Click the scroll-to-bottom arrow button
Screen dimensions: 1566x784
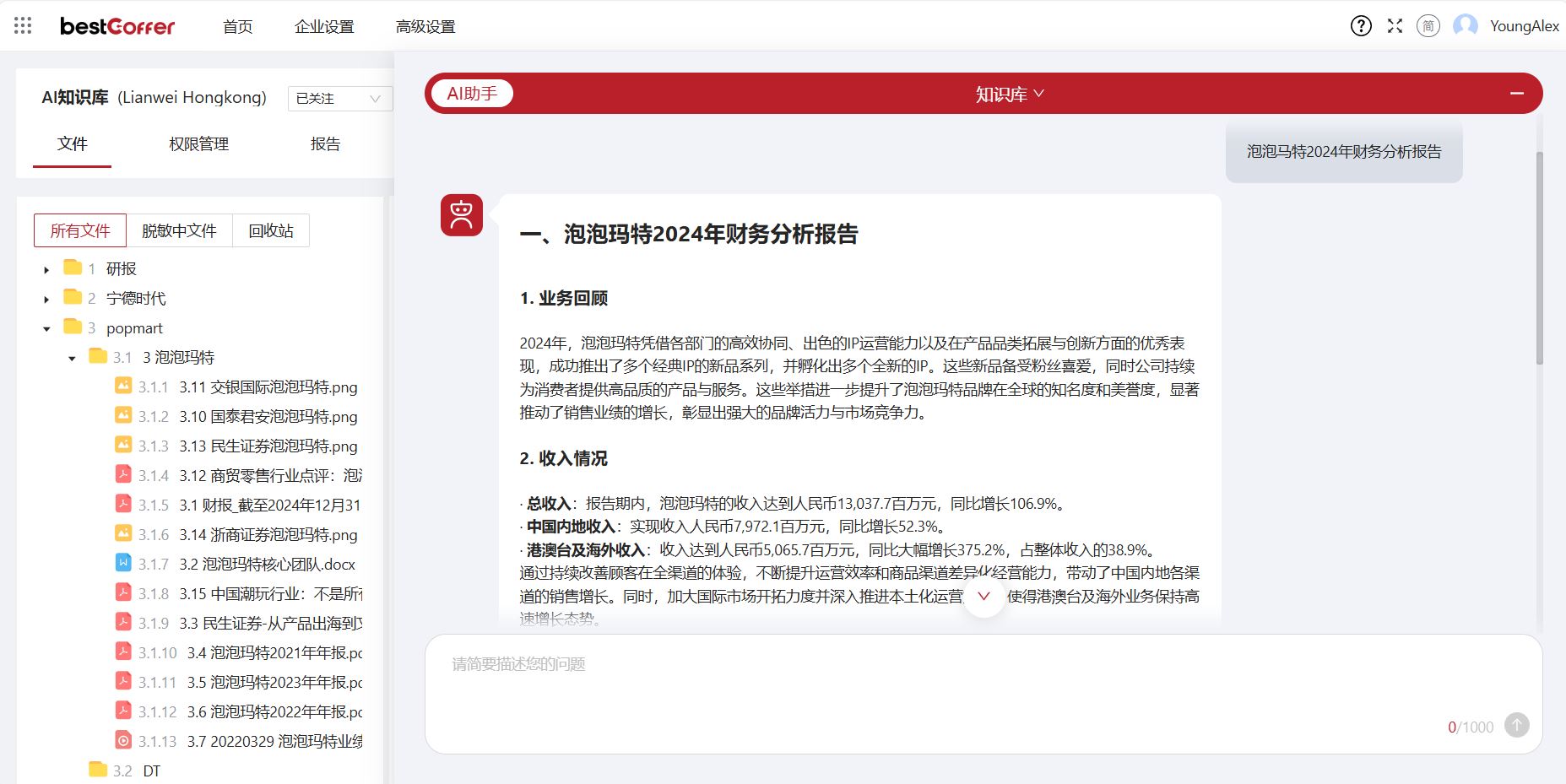click(x=983, y=596)
